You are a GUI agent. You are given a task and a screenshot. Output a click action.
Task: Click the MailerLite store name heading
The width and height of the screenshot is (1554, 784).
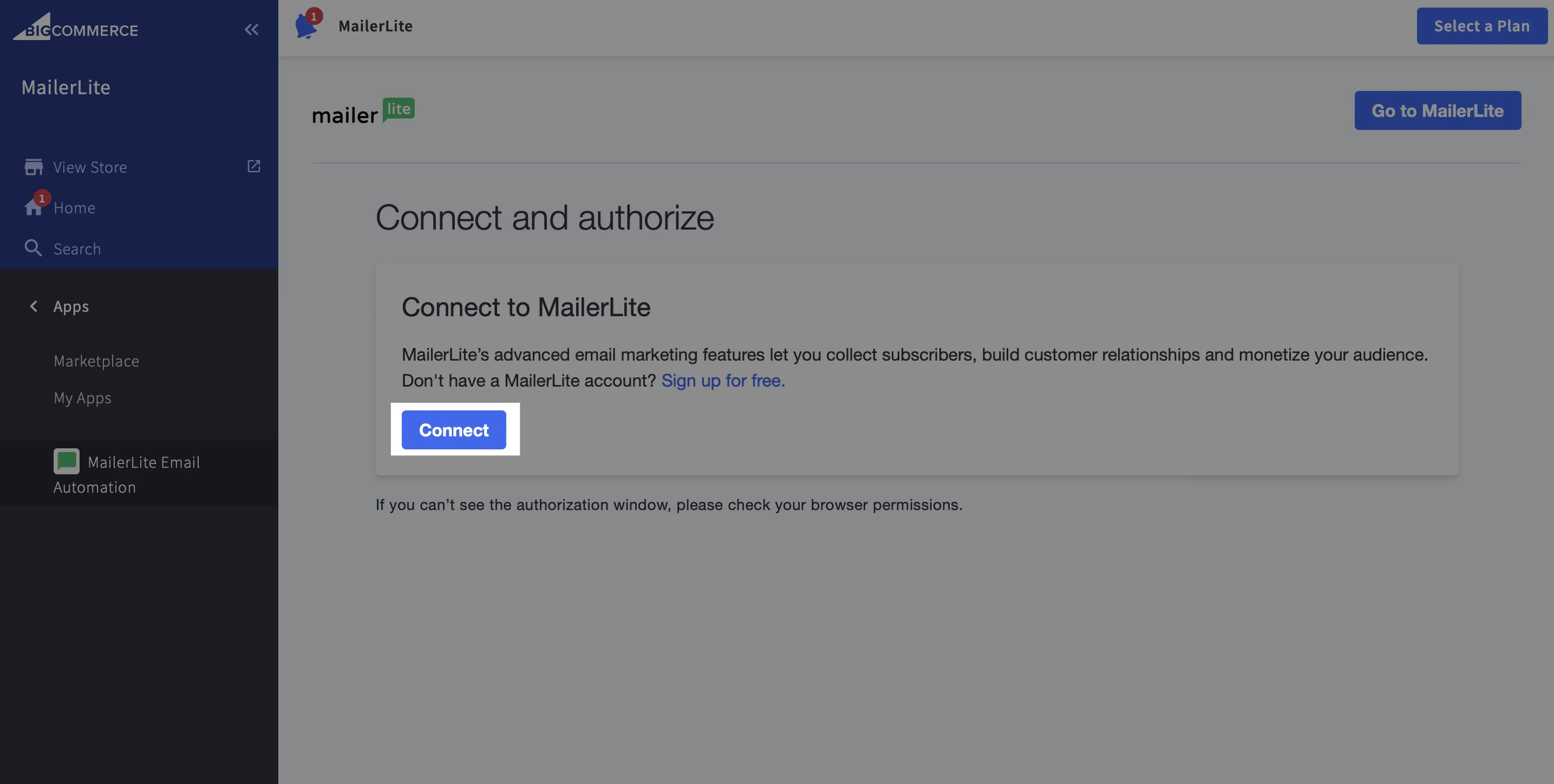[x=66, y=88]
